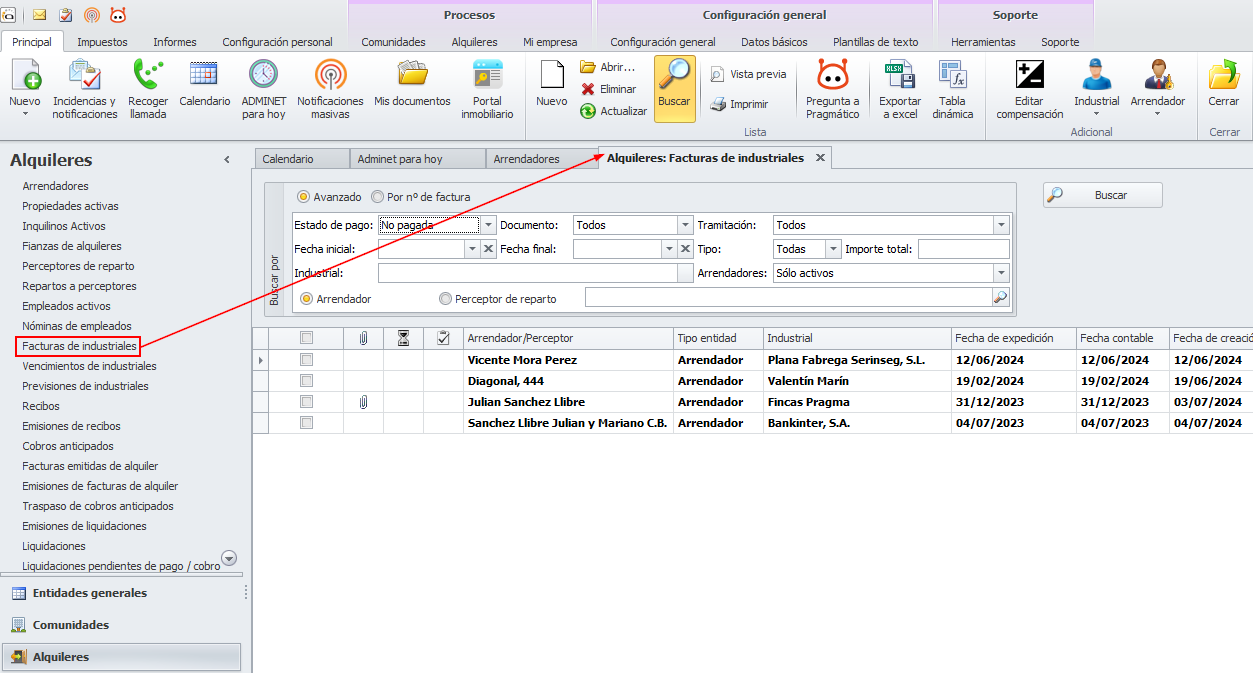
Task: Select the 'Por nº de factura' radio option
Action: pos(378,197)
